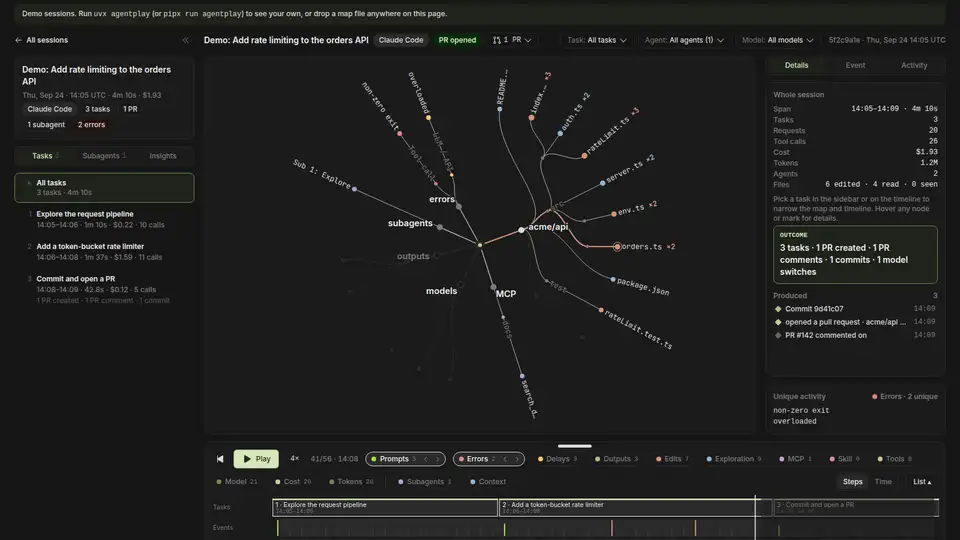Click timeline segment Add a token-bucket rate limiter
Viewport: 960px width, 540px height.
click(x=635, y=508)
